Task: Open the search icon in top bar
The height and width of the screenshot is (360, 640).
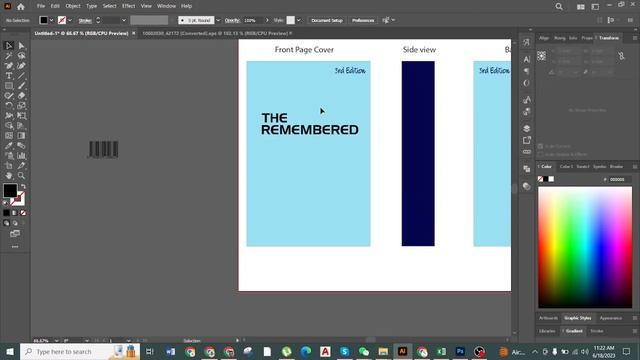Action: (559, 7)
